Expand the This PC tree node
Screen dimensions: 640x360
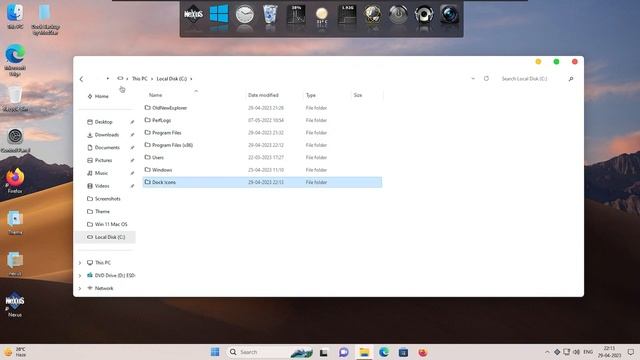tap(80, 263)
